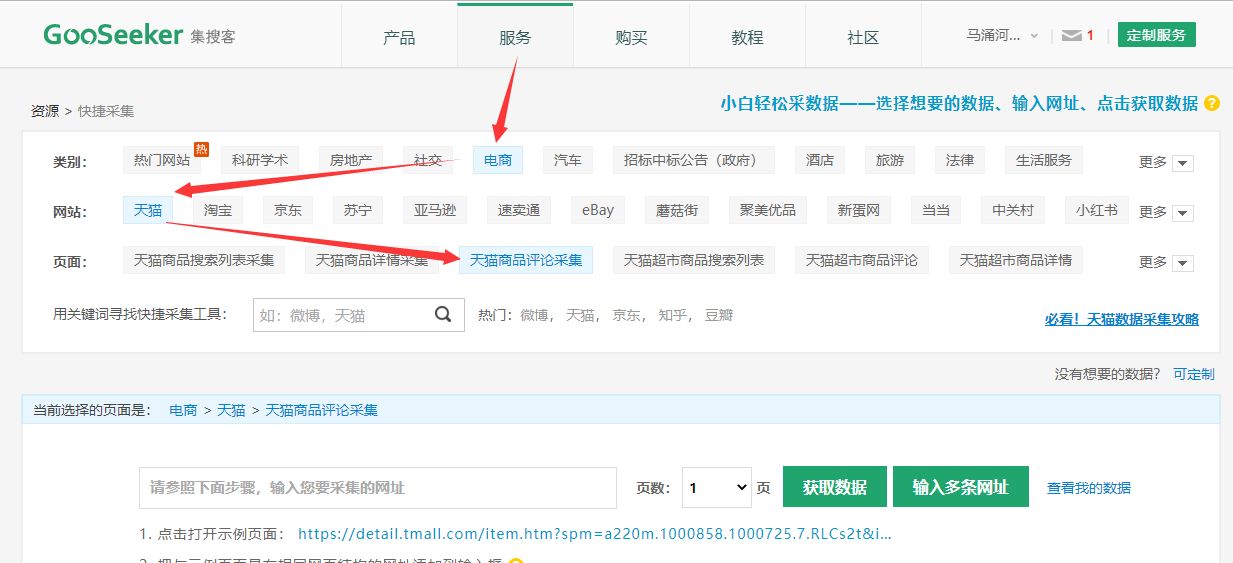The height and width of the screenshot is (563, 1233).
Task: Pick 天猫商品详情采集 page
Action: pyautogui.click(x=372, y=260)
